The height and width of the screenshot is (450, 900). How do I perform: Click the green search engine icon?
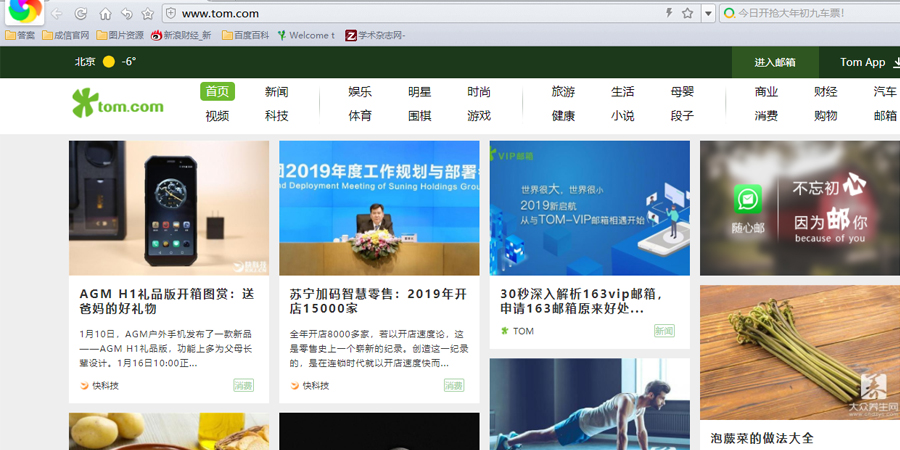[x=728, y=13]
